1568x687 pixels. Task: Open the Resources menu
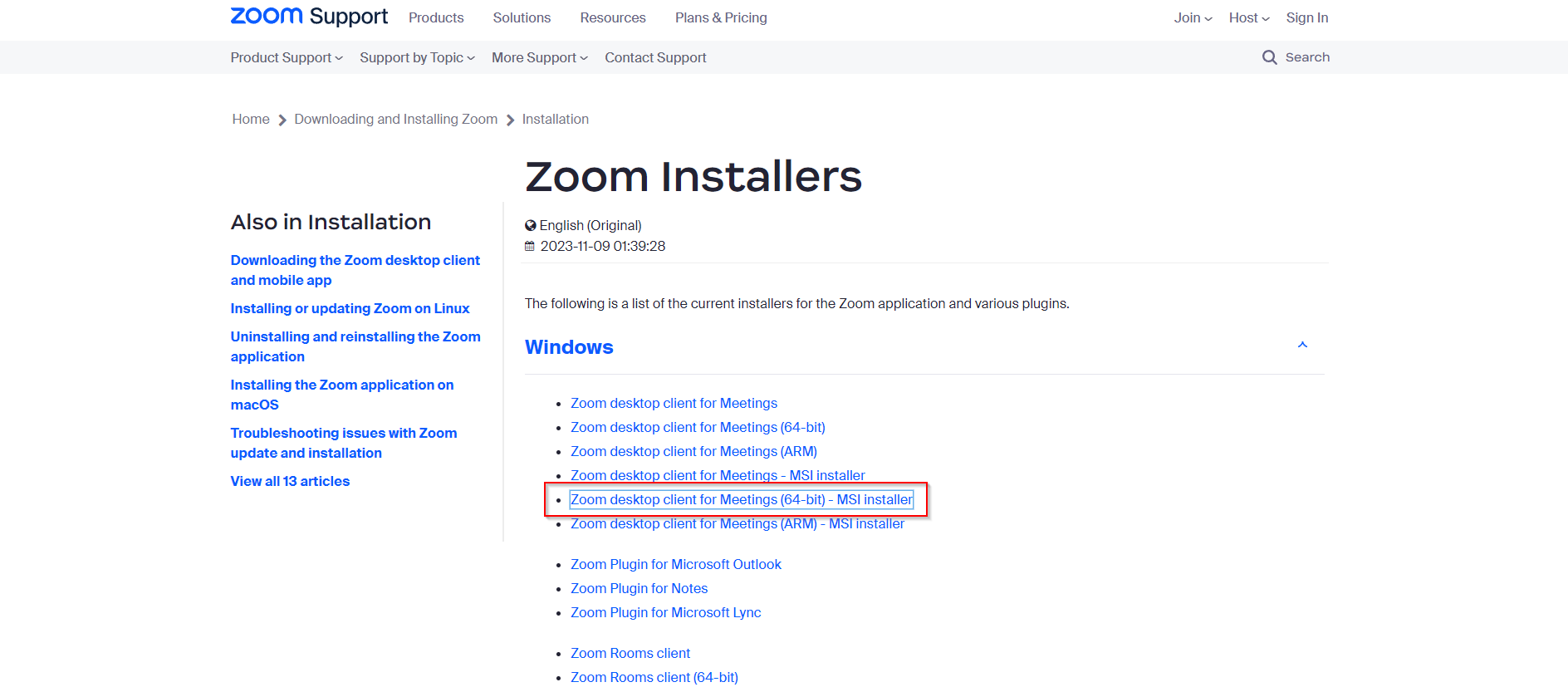click(613, 17)
